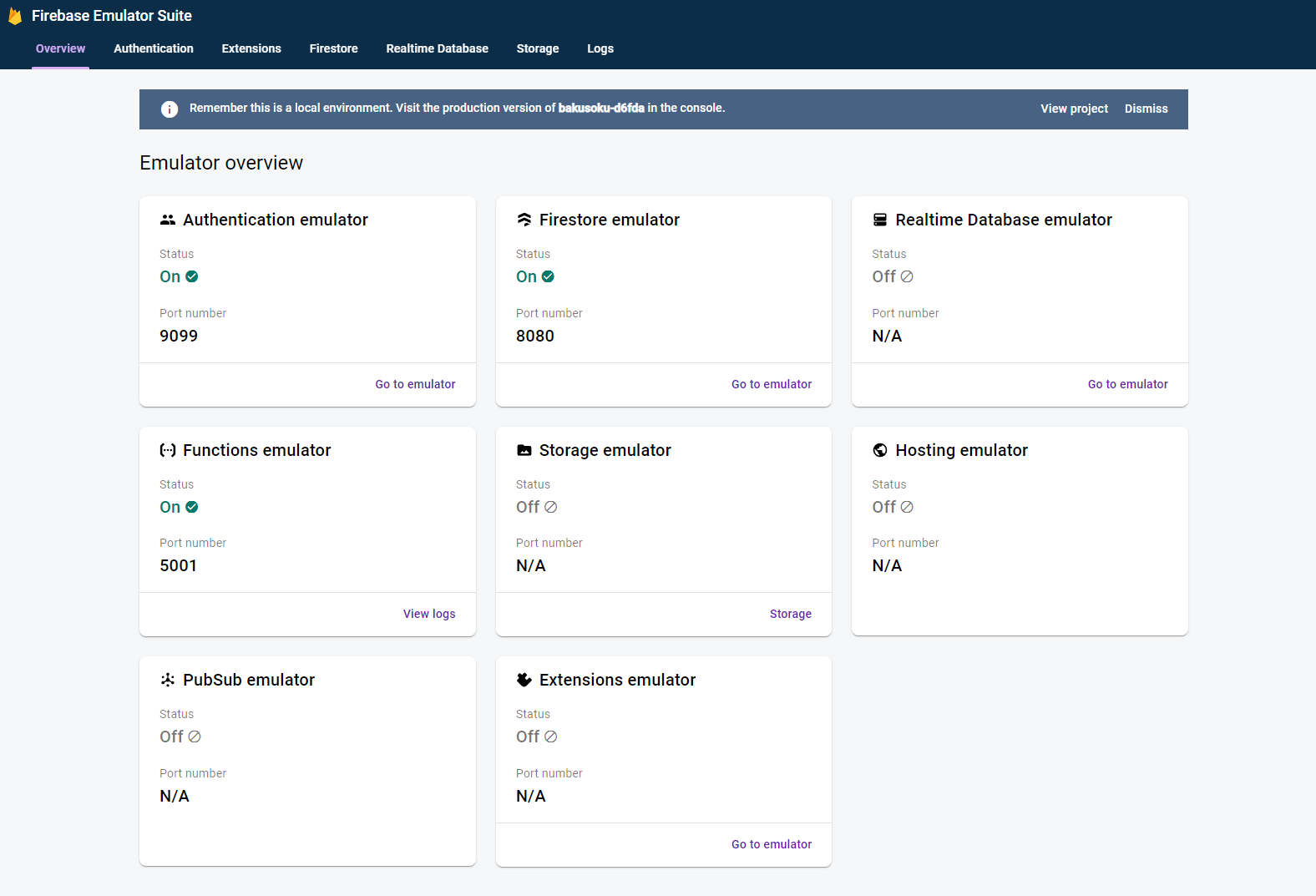Click the green check beside Authentication On status
The image size is (1316, 896).
tap(192, 276)
